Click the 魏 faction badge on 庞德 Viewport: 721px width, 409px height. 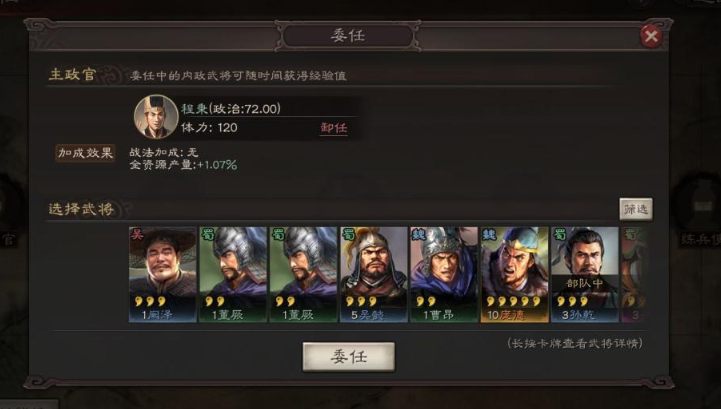coord(489,235)
